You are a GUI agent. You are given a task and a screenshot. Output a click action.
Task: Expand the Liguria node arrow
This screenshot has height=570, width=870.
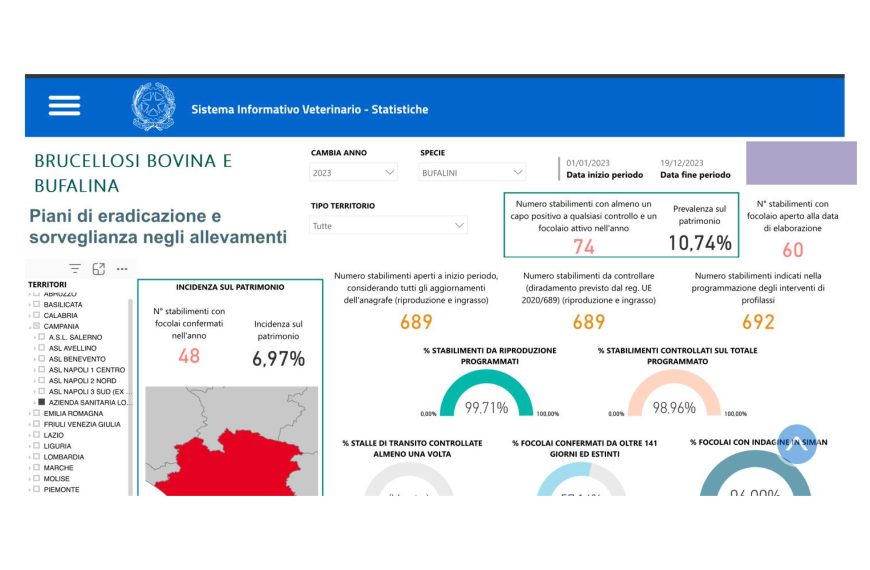[x=30, y=446]
